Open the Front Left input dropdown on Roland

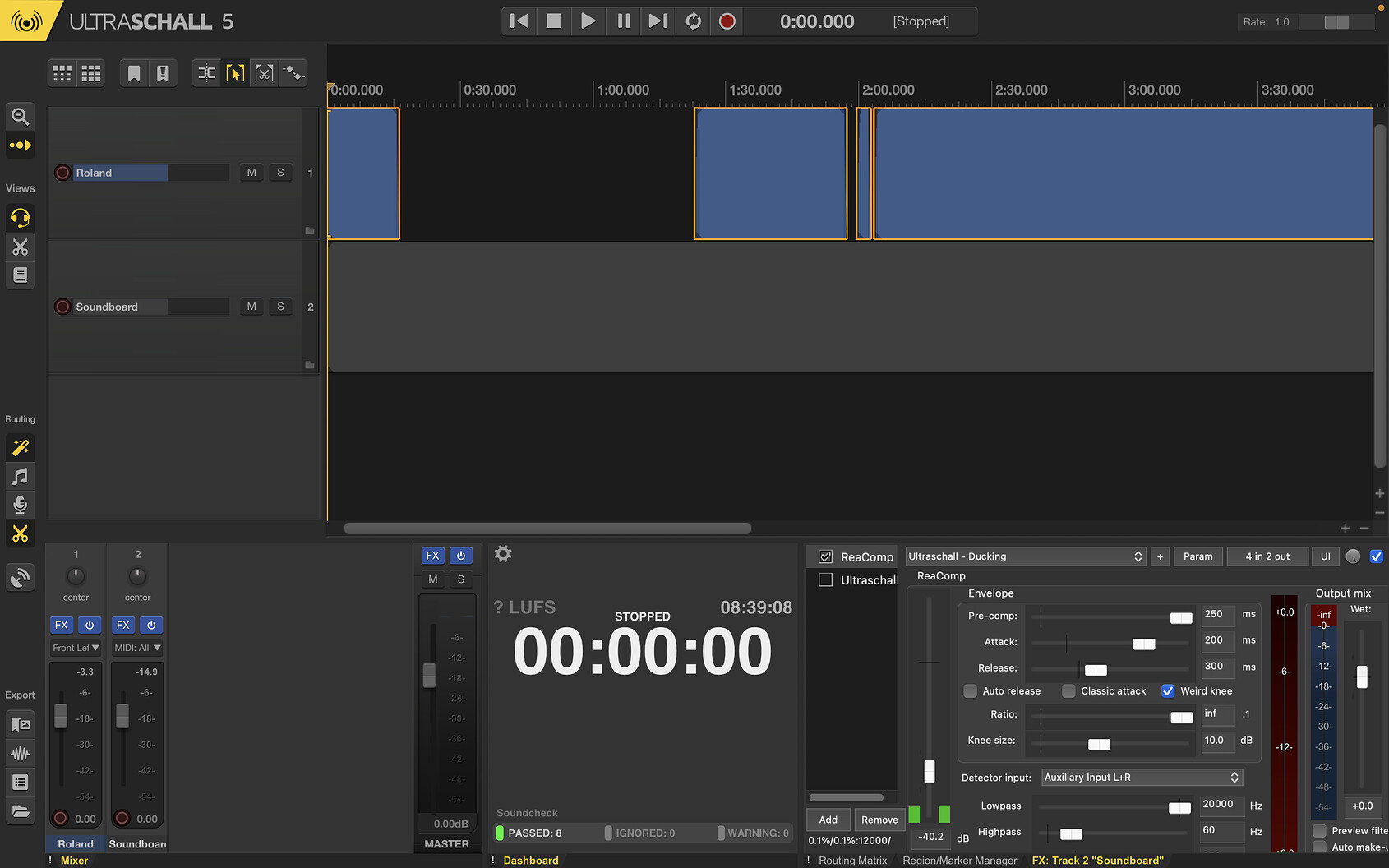pyautogui.click(x=76, y=648)
